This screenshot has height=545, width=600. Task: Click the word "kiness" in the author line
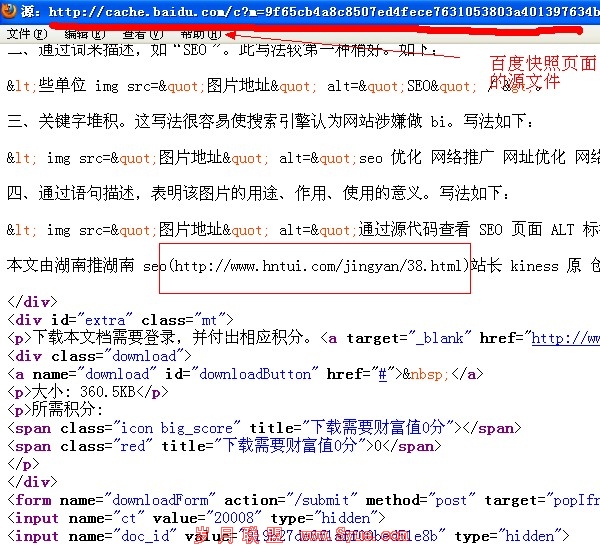(534, 265)
